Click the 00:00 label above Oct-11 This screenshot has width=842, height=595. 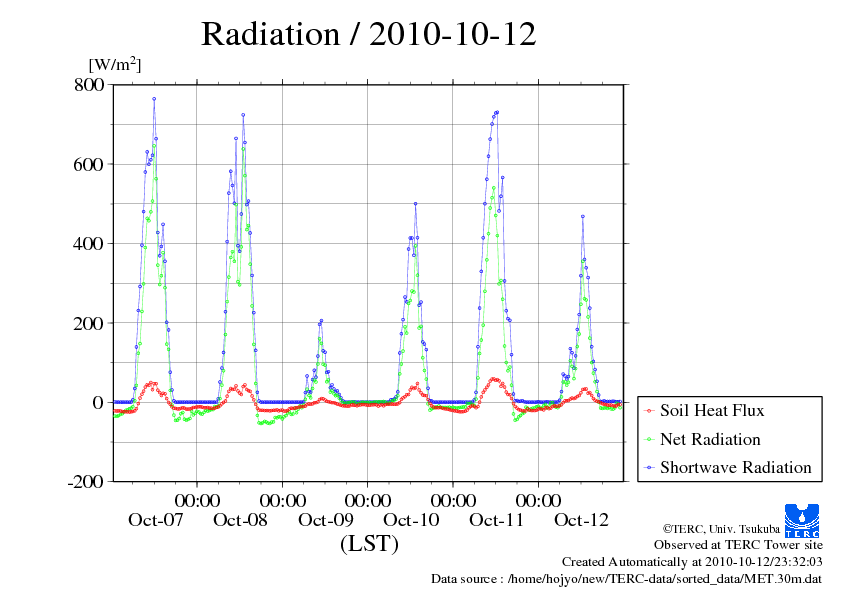tap(538, 500)
